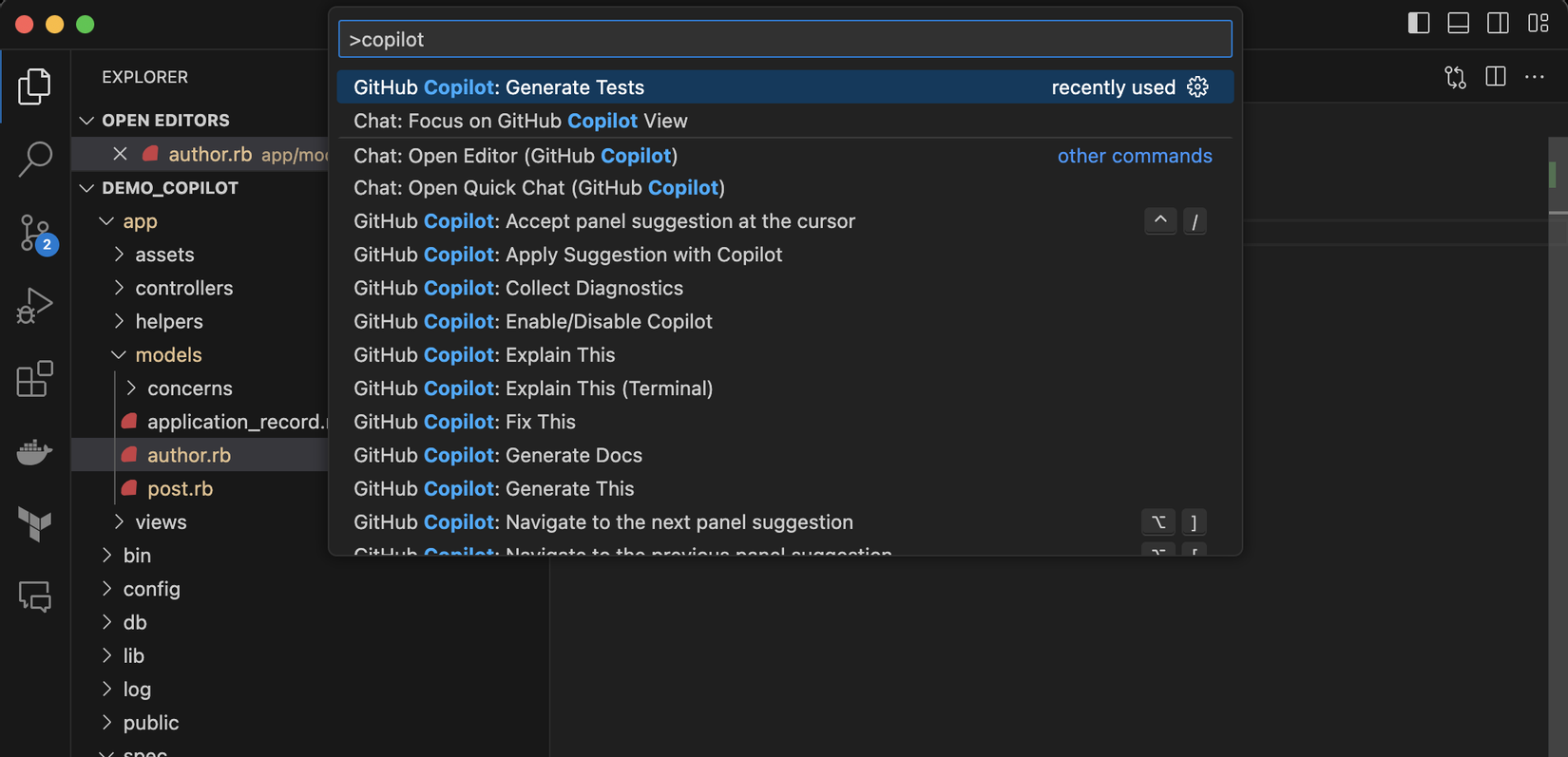This screenshot has height=757, width=1568.
Task: Open Run and Debug view
Action: [x=35, y=306]
